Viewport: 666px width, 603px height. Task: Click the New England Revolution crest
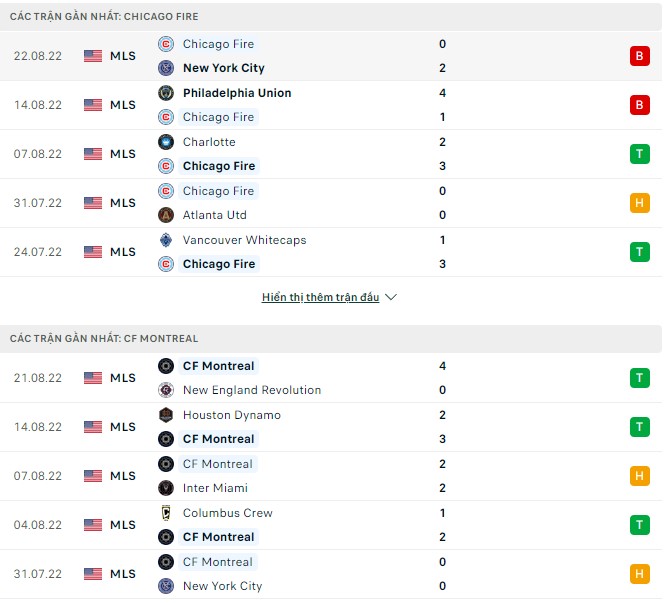point(166,390)
